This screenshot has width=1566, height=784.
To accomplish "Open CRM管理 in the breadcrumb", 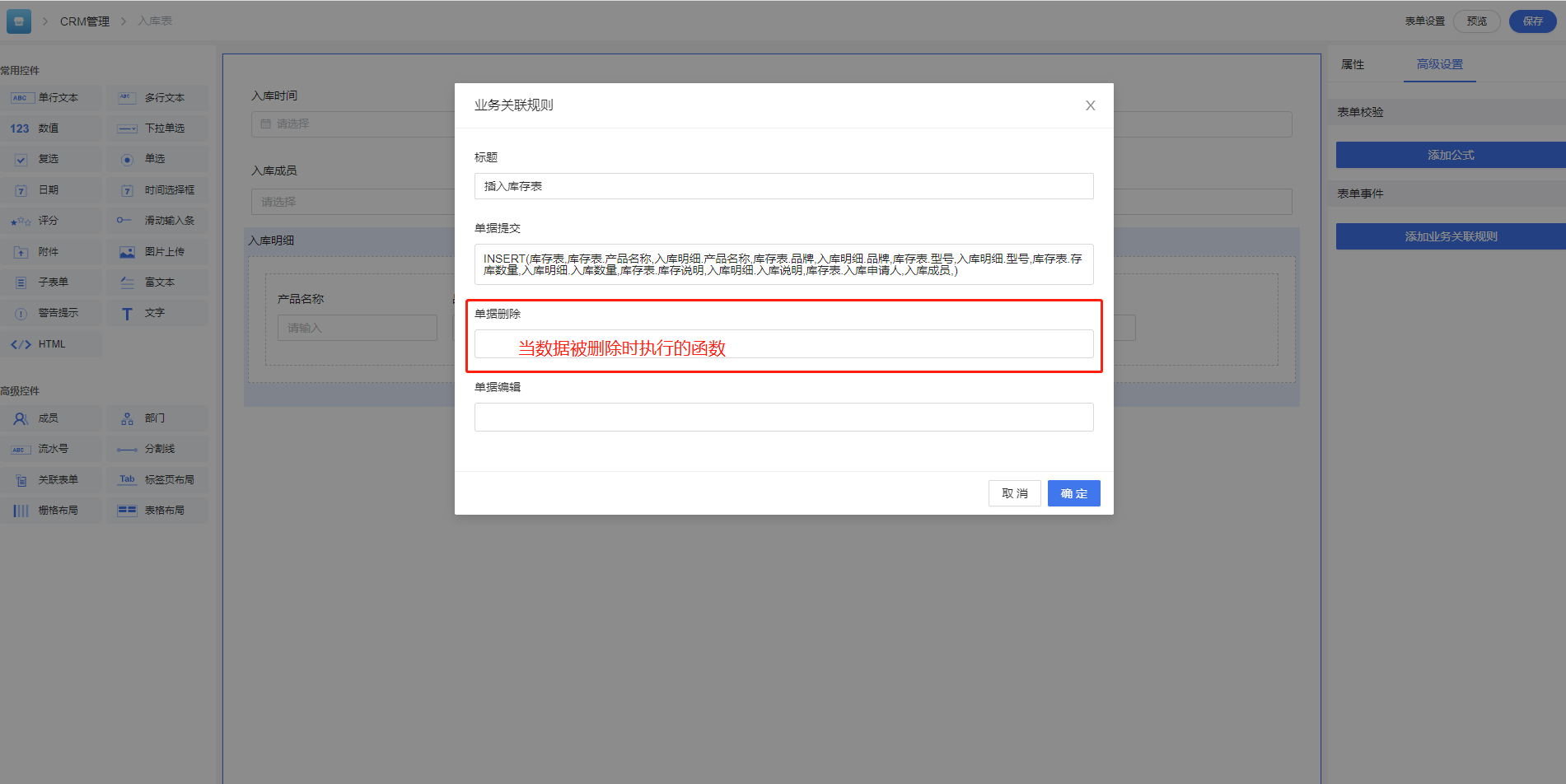I will pyautogui.click(x=85, y=21).
